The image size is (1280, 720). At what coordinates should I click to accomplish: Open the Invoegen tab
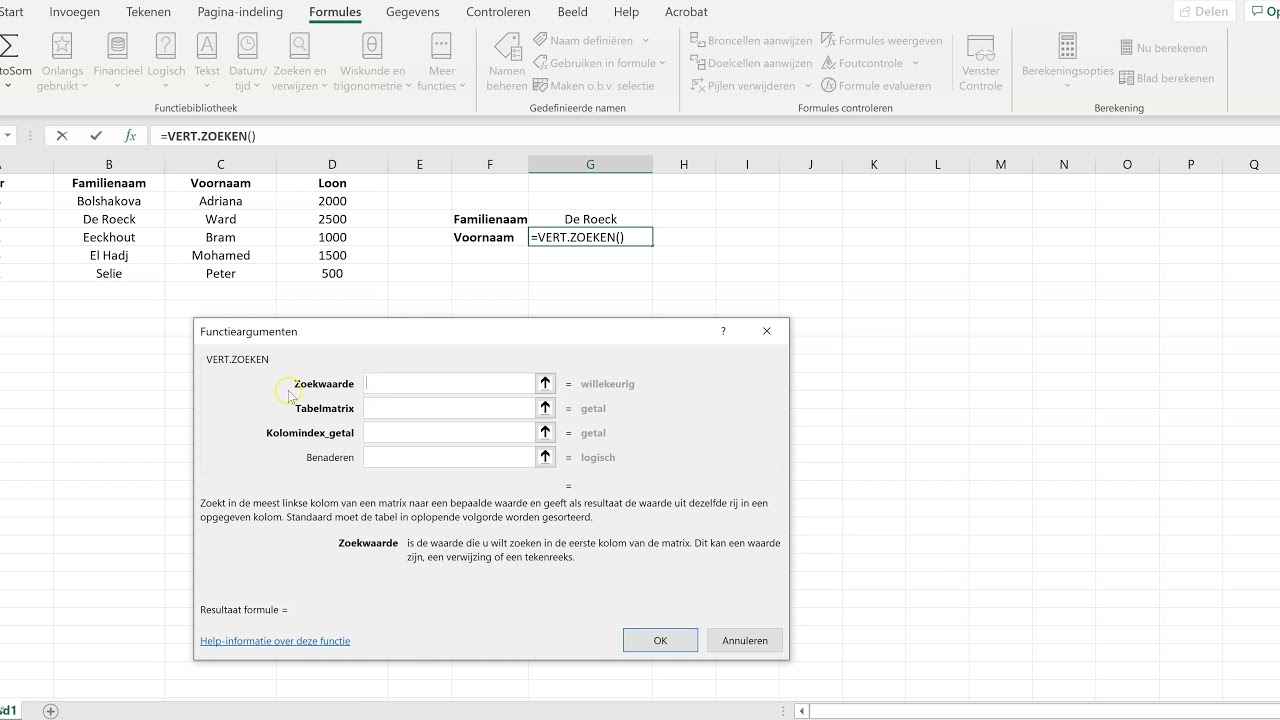click(75, 12)
